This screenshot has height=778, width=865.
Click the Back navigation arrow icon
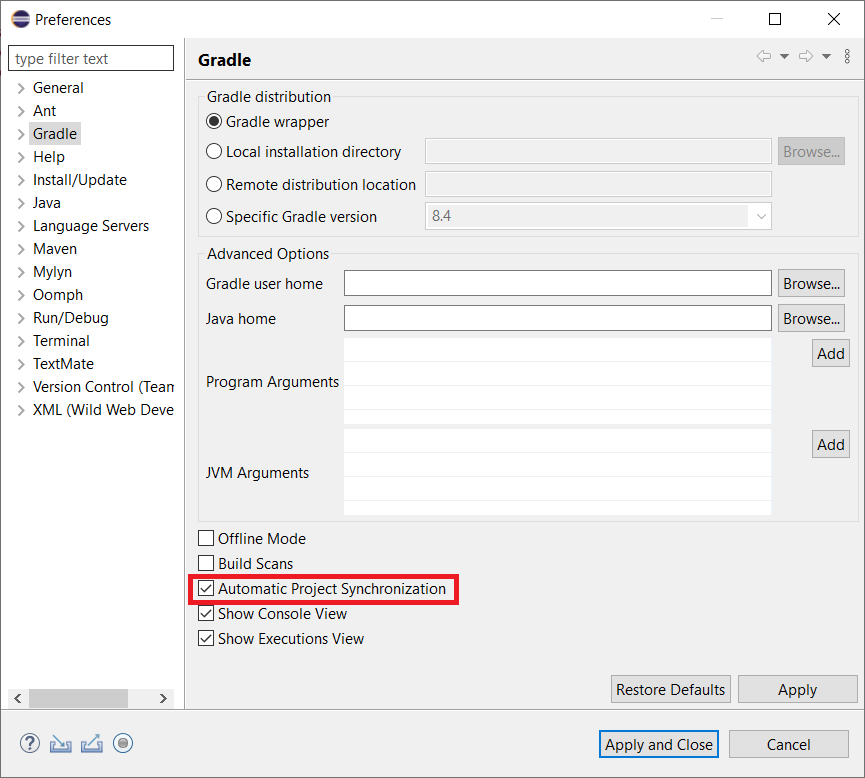(x=764, y=56)
